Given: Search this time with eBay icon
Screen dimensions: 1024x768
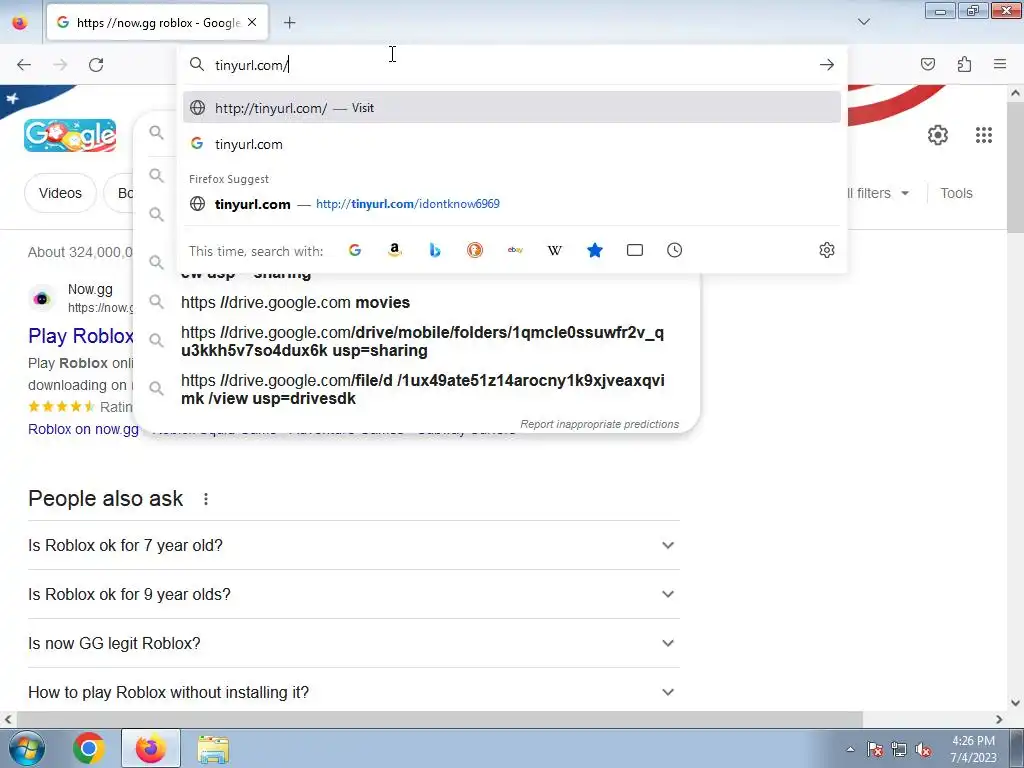Looking at the screenshot, I should 515,250.
